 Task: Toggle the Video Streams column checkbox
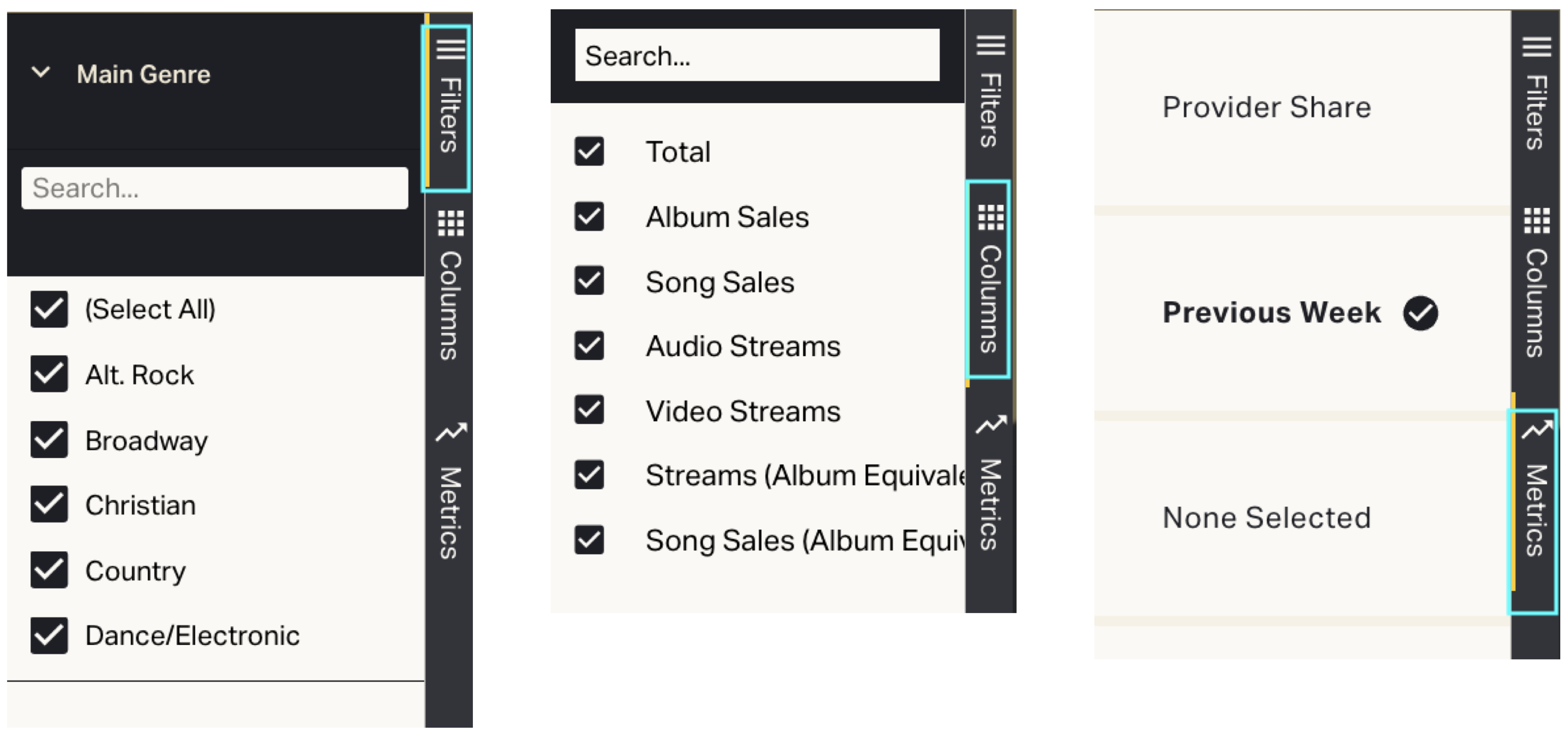[589, 410]
